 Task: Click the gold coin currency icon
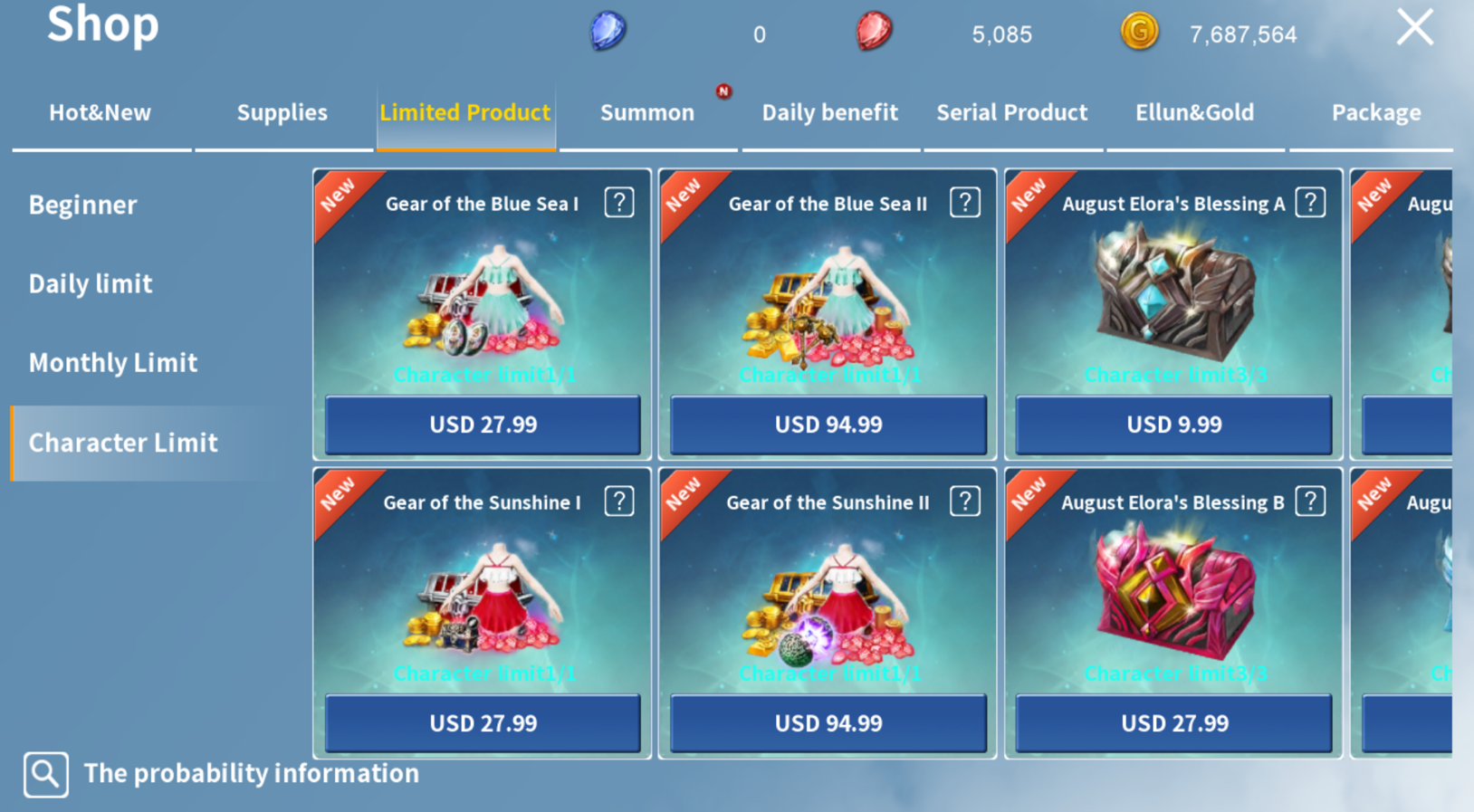[1139, 32]
